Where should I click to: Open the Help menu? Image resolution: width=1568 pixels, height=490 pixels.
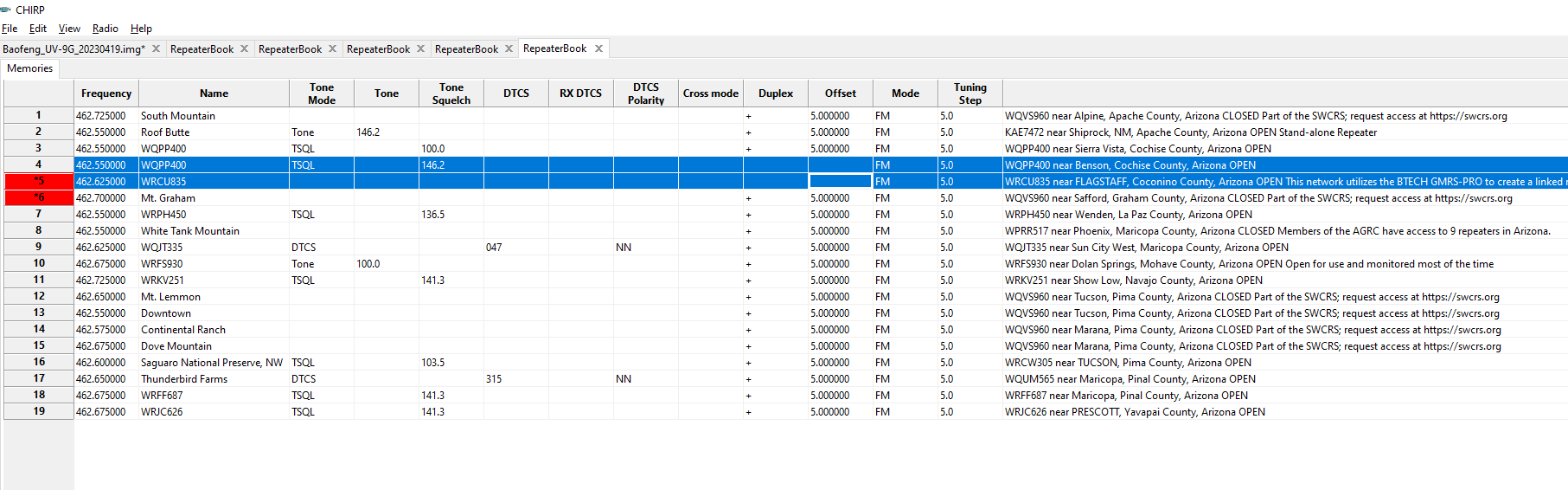pos(141,29)
